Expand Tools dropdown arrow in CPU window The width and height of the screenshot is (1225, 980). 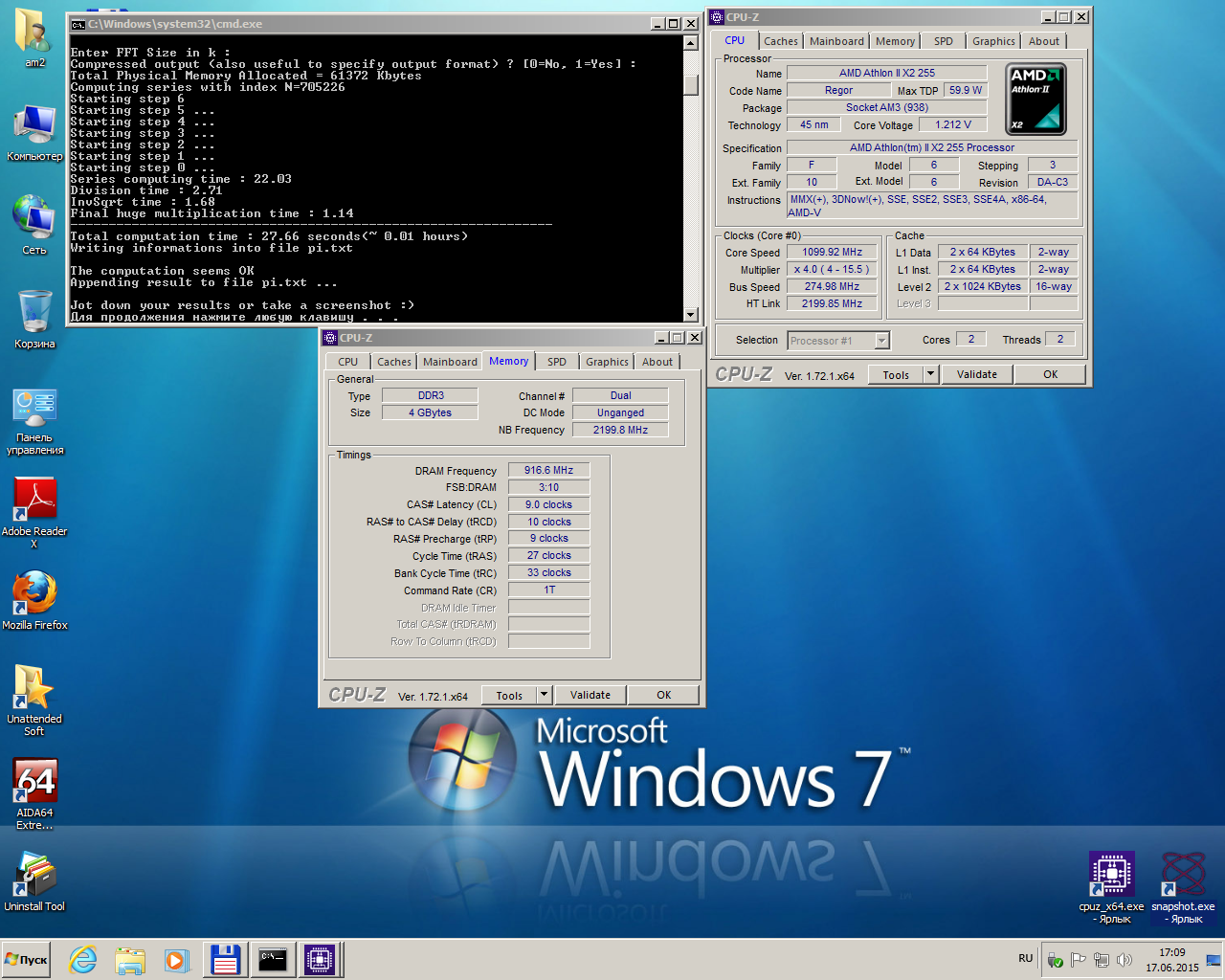pyautogui.click(x=930, y=375)
